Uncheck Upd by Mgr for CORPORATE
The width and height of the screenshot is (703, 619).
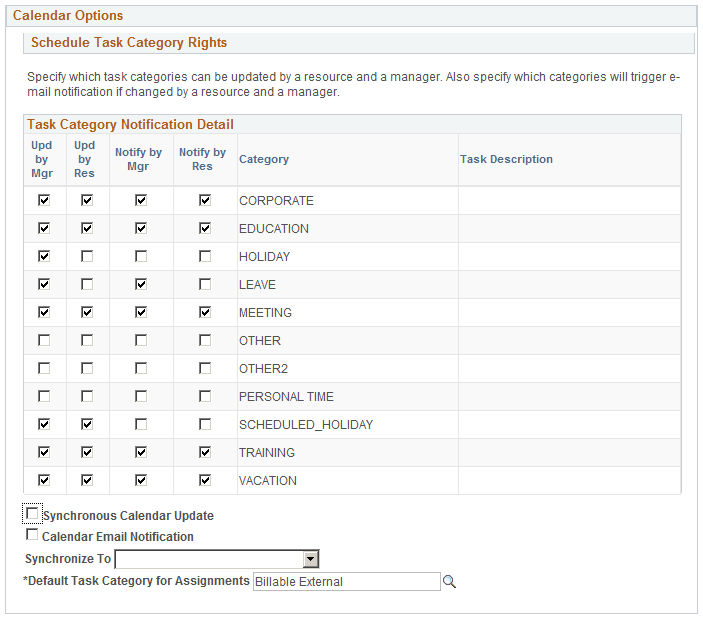pyautogui.click(x=44, y=200)
